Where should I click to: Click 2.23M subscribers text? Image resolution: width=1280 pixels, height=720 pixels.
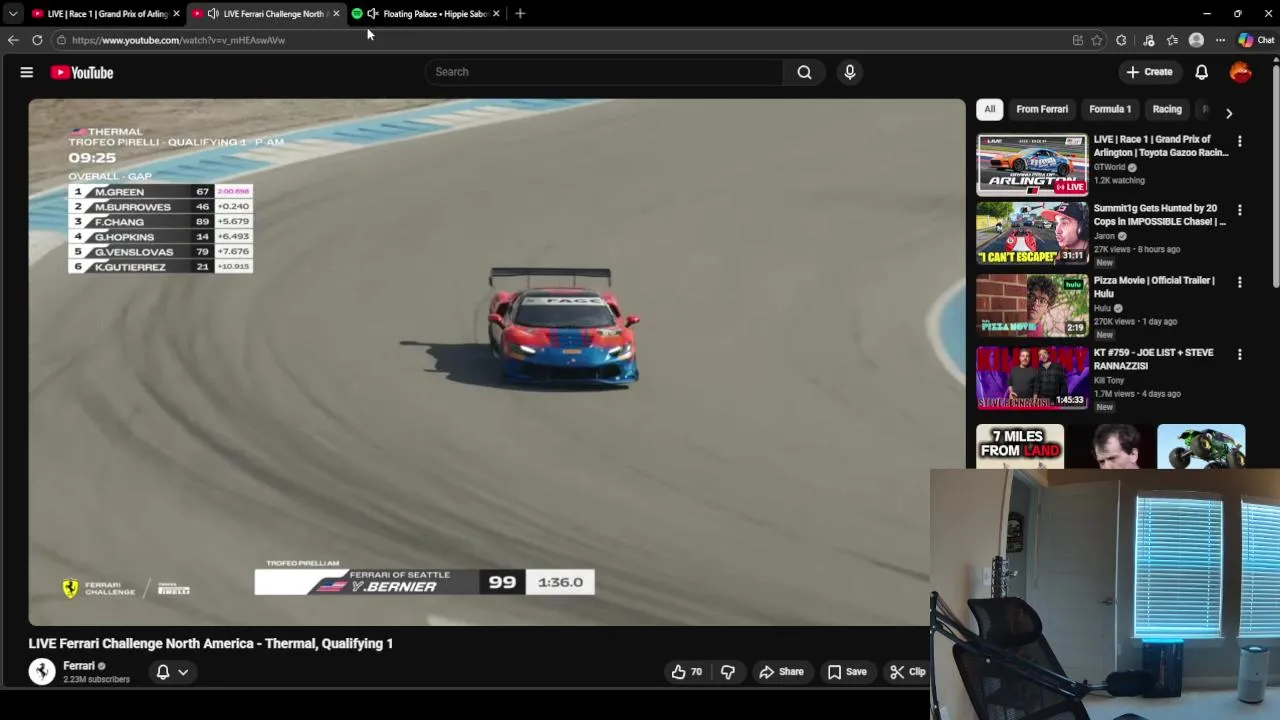[96, 680]
